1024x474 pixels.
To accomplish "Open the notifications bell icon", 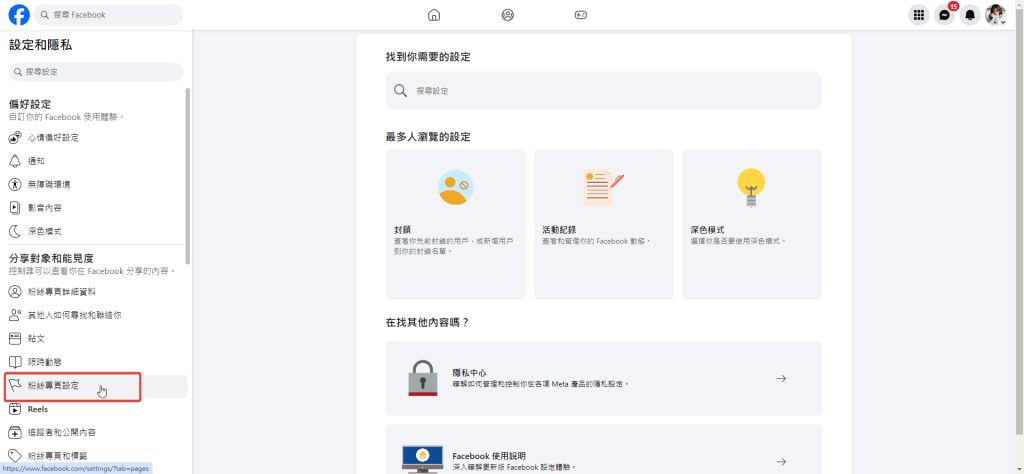I will click(x=969, y=15).
